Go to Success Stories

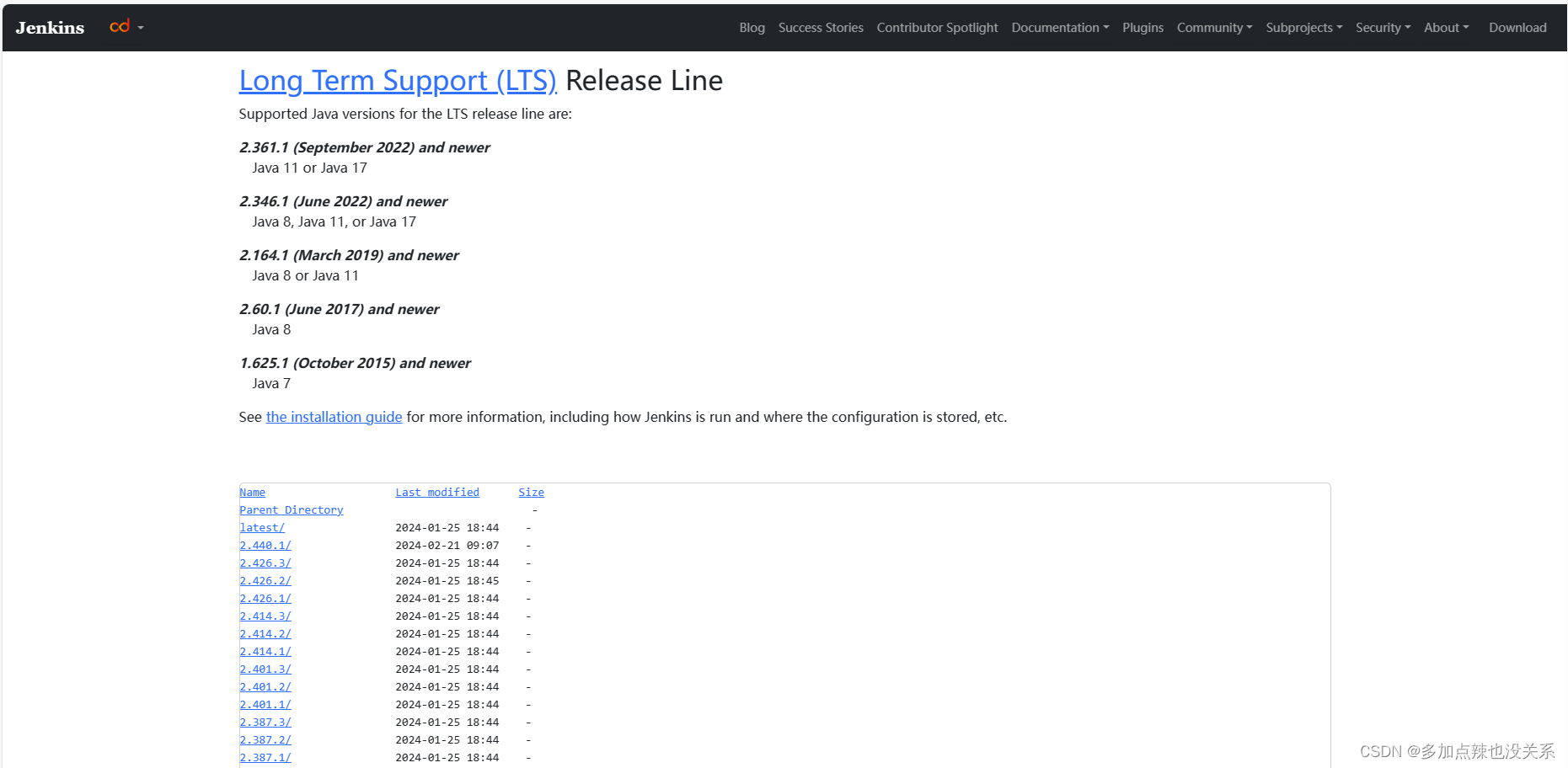pos(821,28)
